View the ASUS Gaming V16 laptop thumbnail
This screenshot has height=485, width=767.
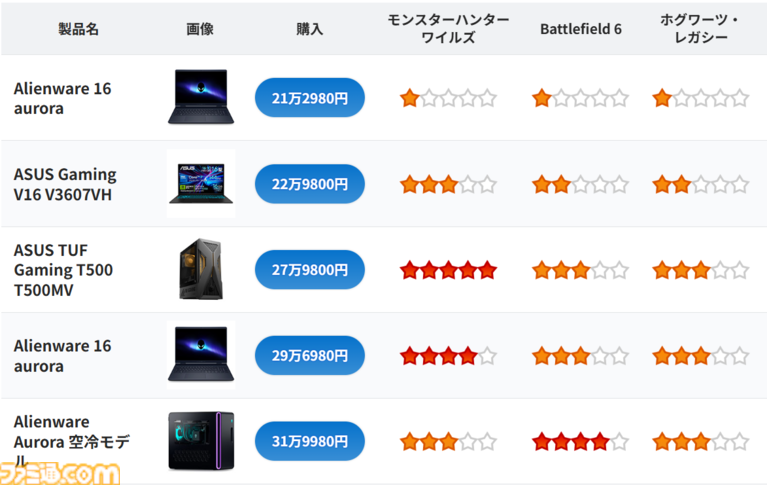tap(201, 184)
